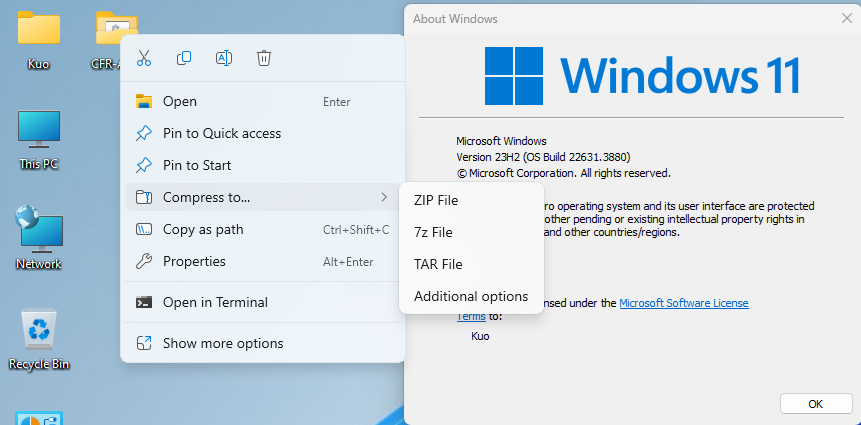Select Copy as path
This screenshot has height=425, width=861.
click(x=262, y=230)
